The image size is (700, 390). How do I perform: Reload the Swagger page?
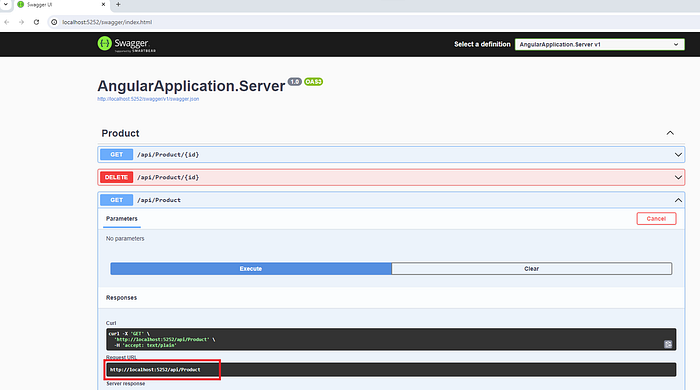tap(37, 22)
